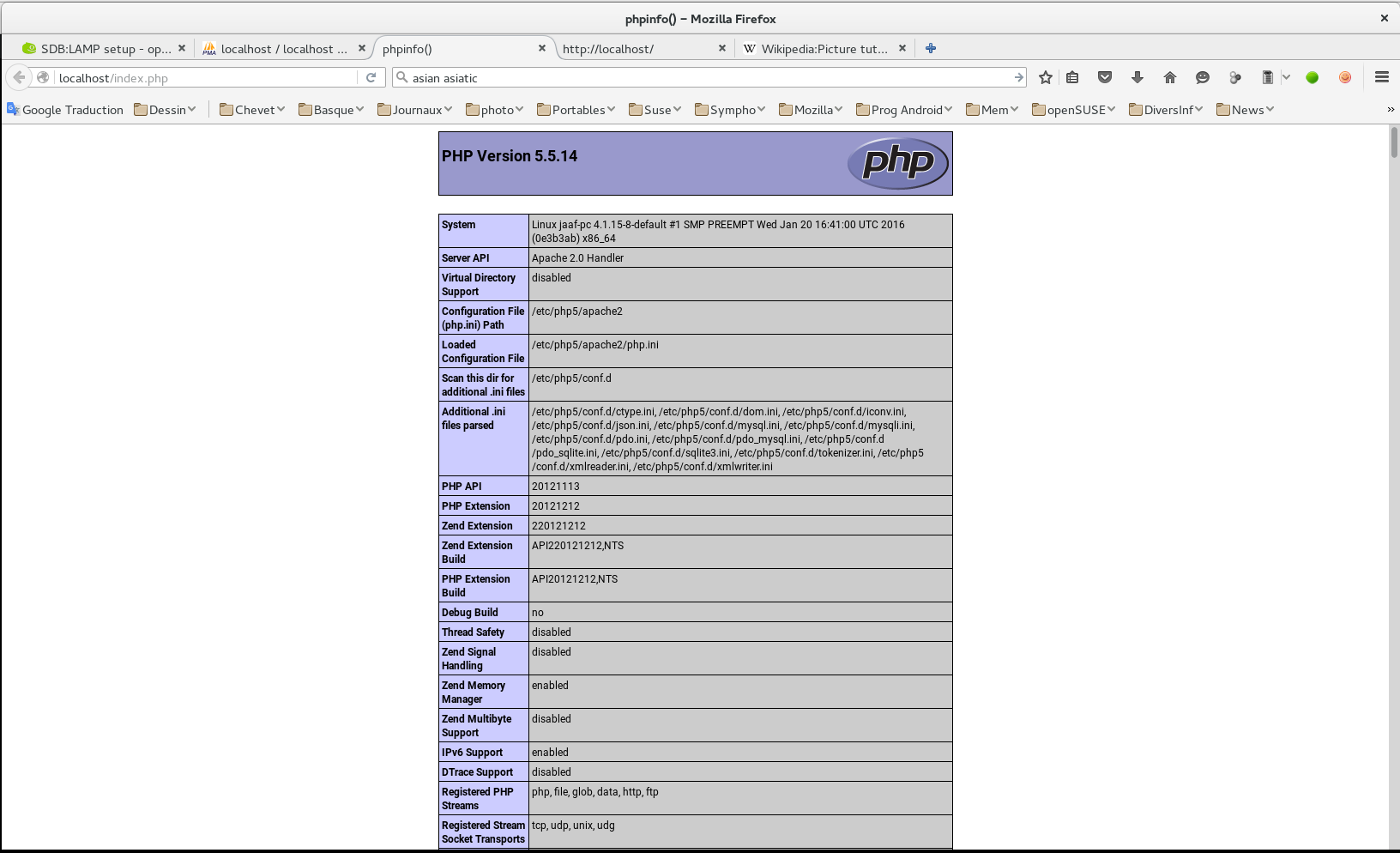This screenshot has height=853, width=1400.
Task: Click the green circle extension icon
Action: coord(1312,77)
